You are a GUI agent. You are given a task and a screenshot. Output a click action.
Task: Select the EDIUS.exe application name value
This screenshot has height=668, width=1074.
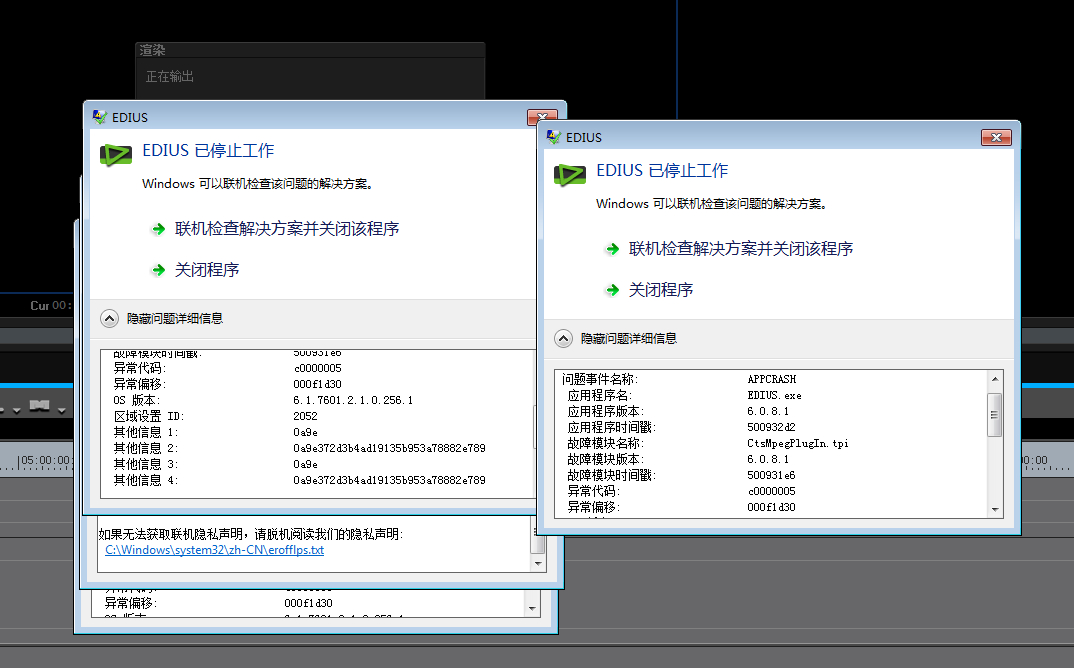(774, 395)
